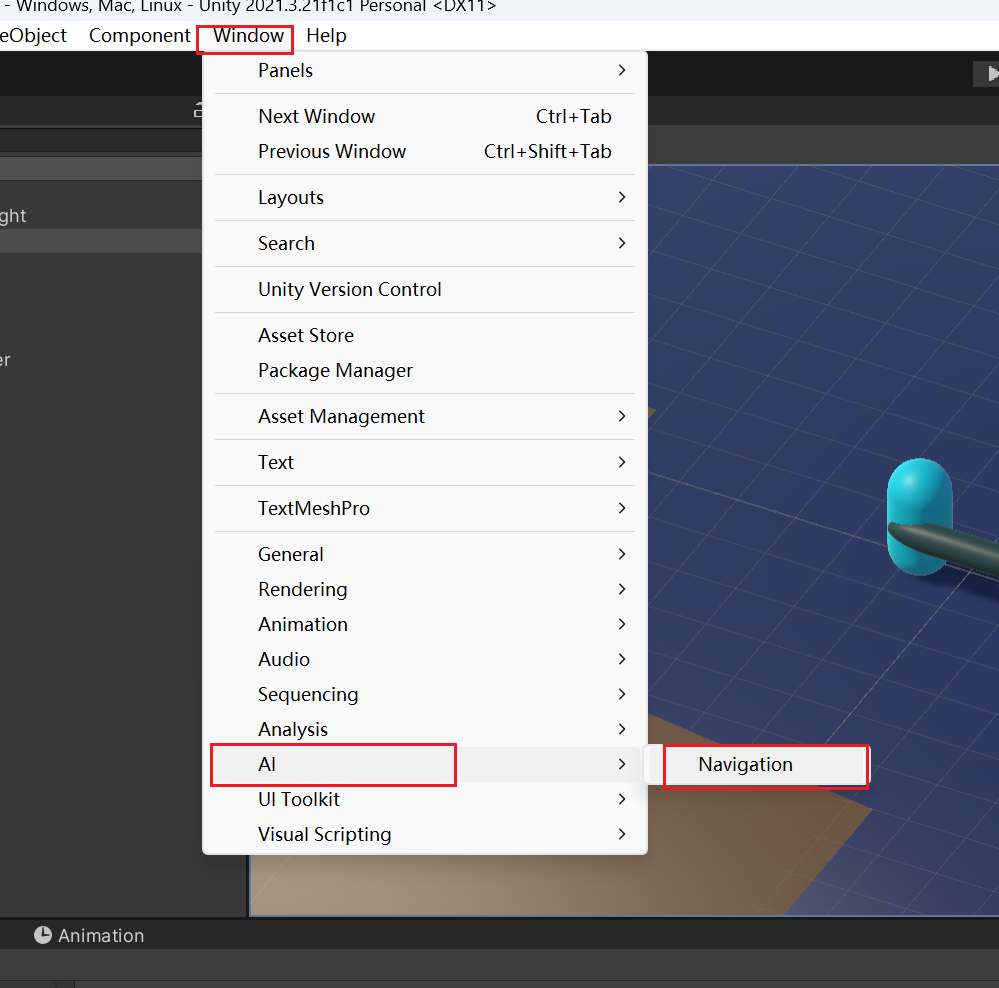999x988 pixels.
Task: Open the Asset Store window
Action: click(x=425, y=335)
